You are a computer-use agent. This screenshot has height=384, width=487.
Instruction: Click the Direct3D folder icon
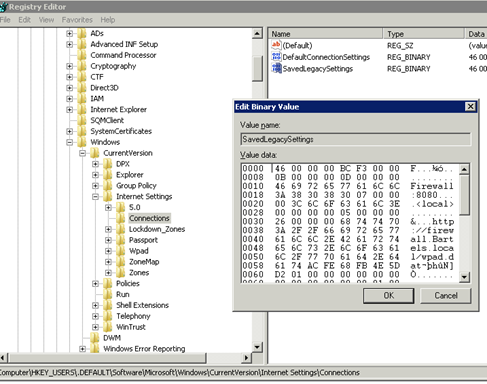pos(82,88)
